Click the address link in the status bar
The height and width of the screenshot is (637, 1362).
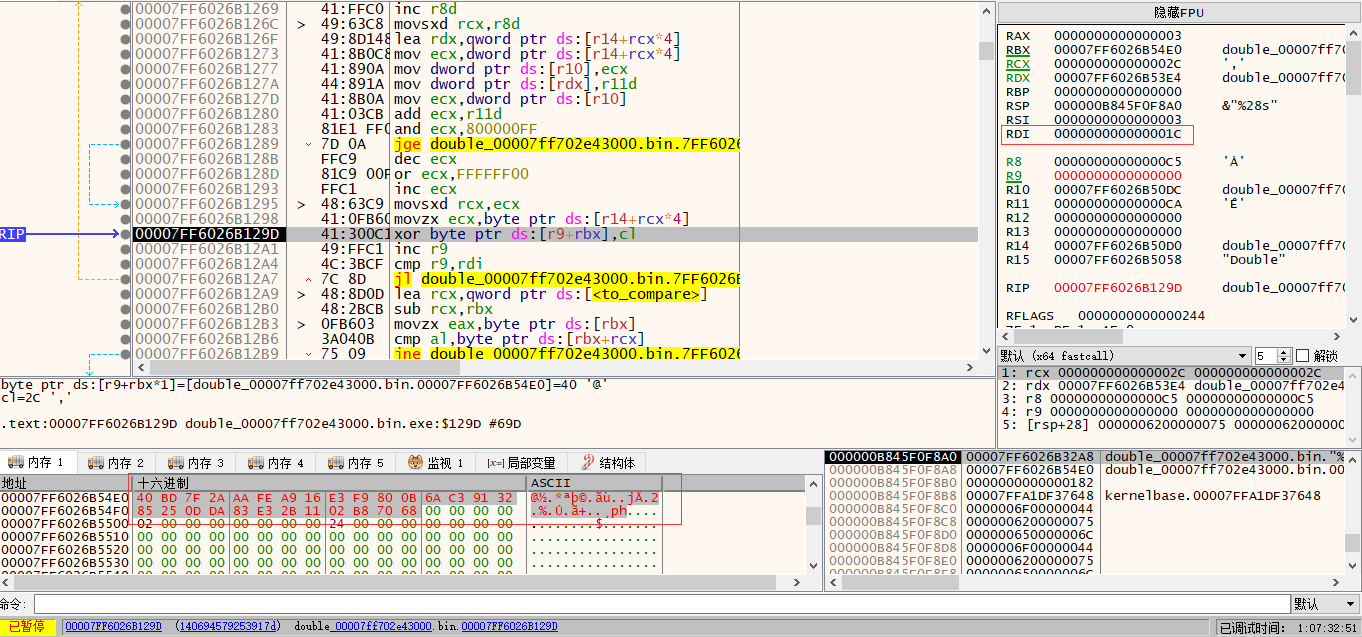112,626
